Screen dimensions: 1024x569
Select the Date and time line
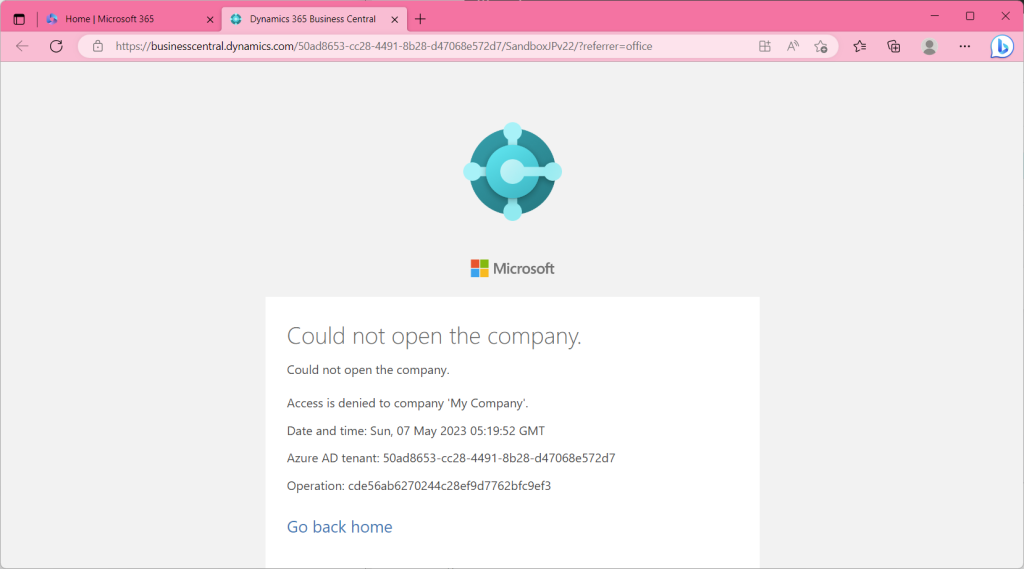(x=416, y=431)
